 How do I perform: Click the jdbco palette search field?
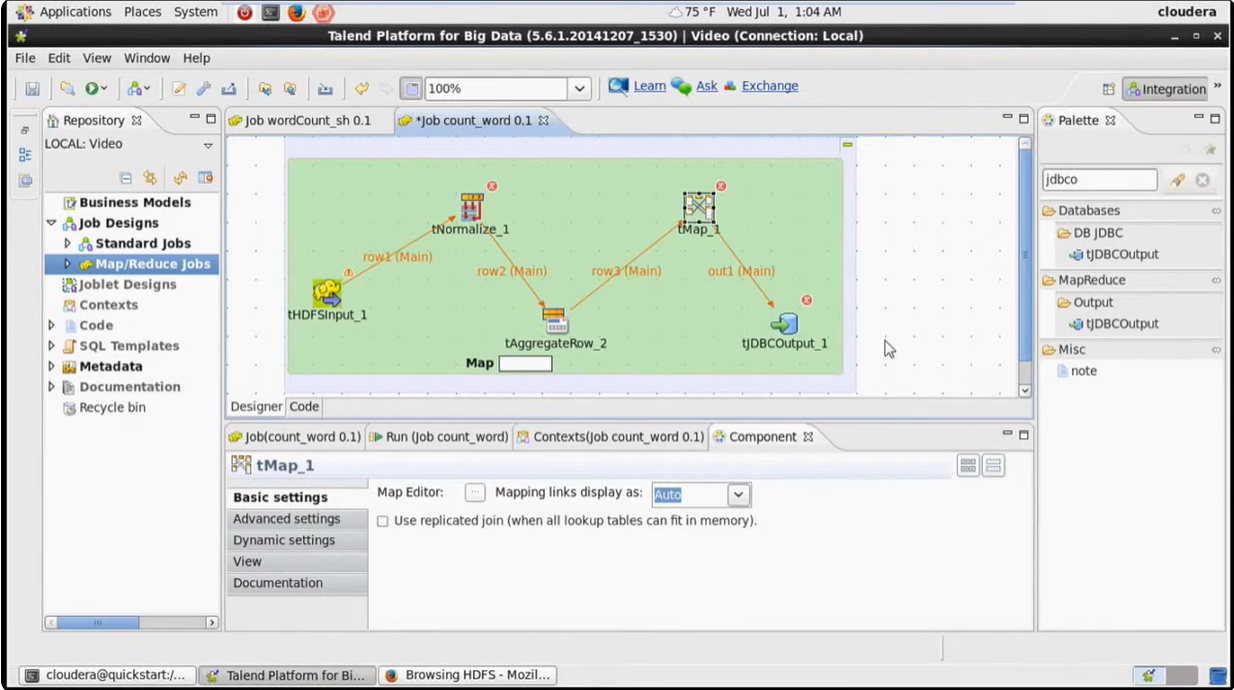pyautogui.click(x=1099, y=180)
